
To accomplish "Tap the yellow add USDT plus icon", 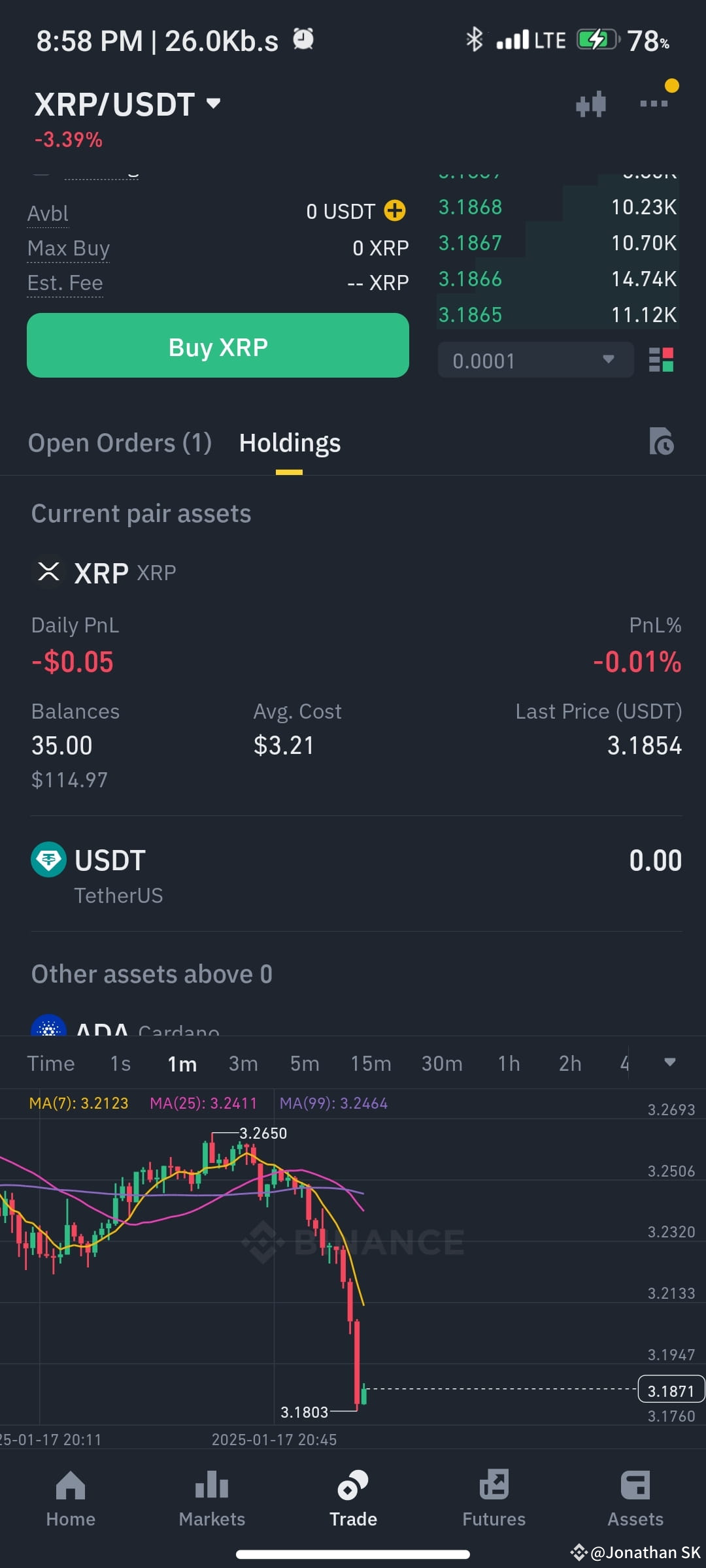I will click(395, 210).
